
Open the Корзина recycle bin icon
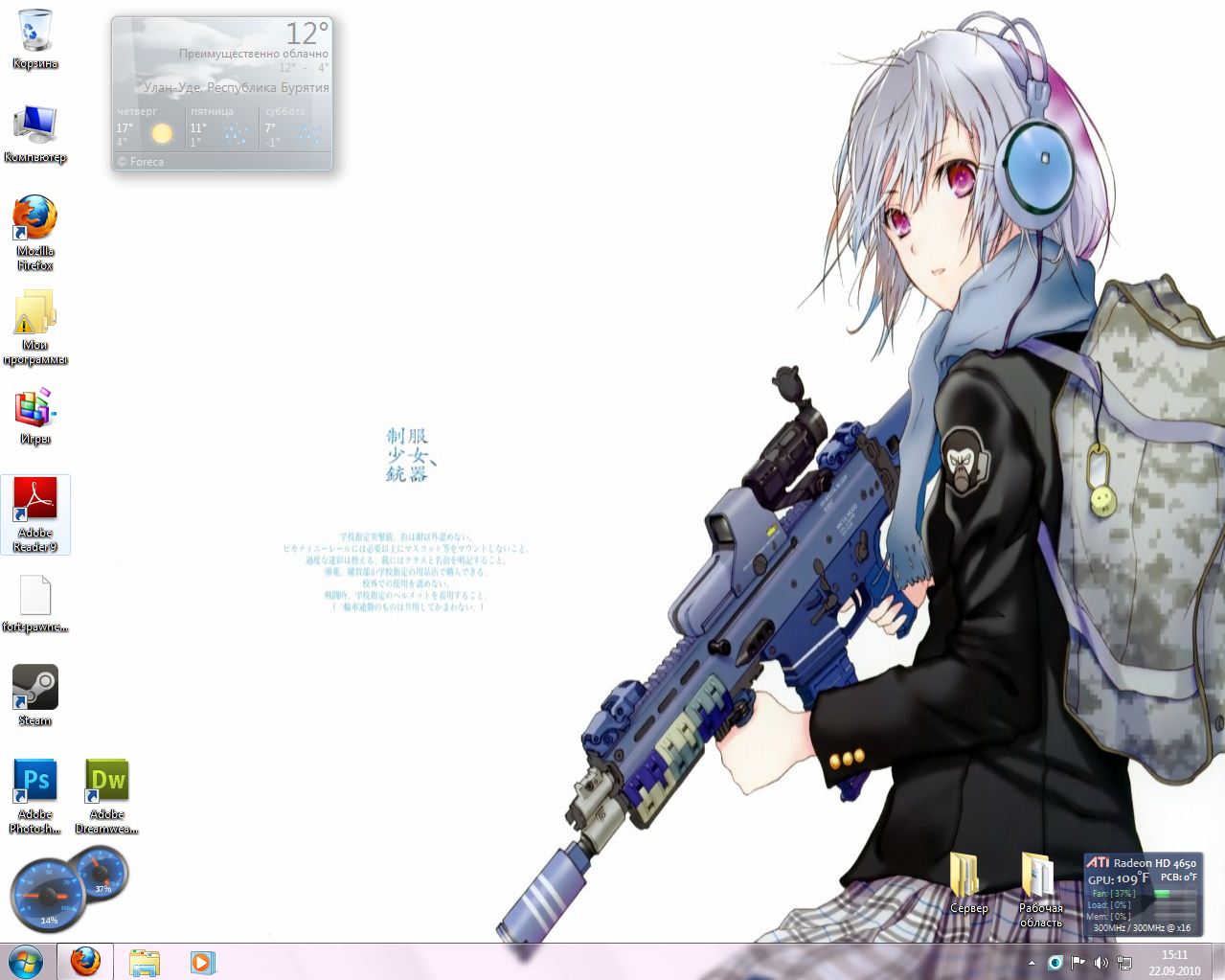click(x=35, y=38)
